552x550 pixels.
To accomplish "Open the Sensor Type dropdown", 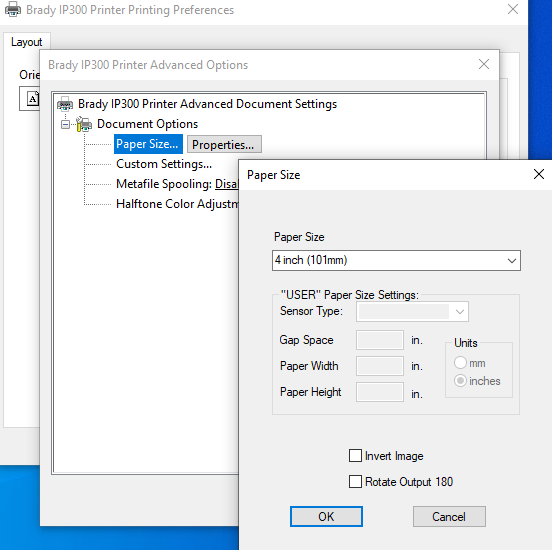I will pyautogui.click(x=412, y=312).
